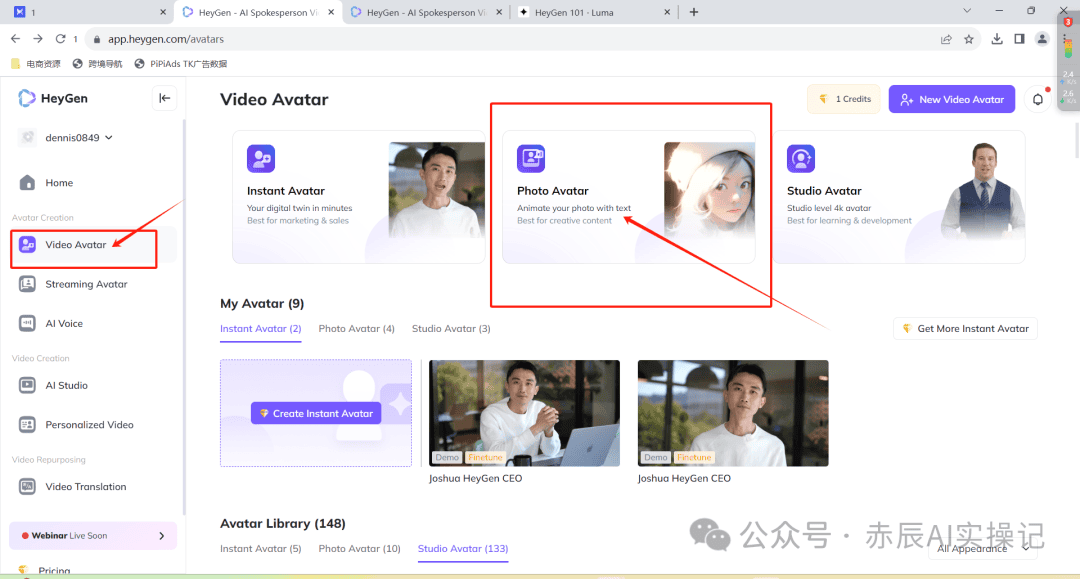This screenshot has height=579, width=1080.
Task: Click the Photo Avatar card icon
Action: coord(531,158)
